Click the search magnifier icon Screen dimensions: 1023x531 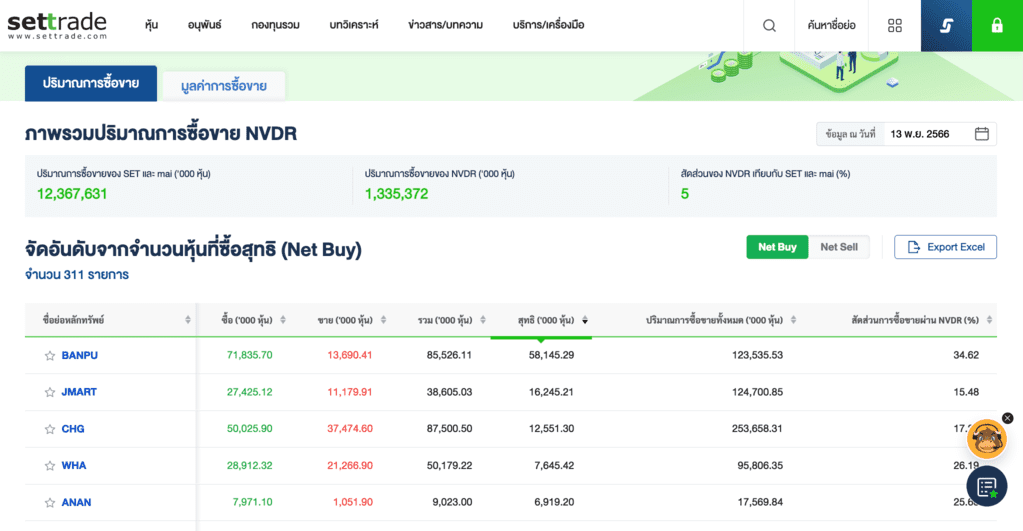(x=769, y=25)
